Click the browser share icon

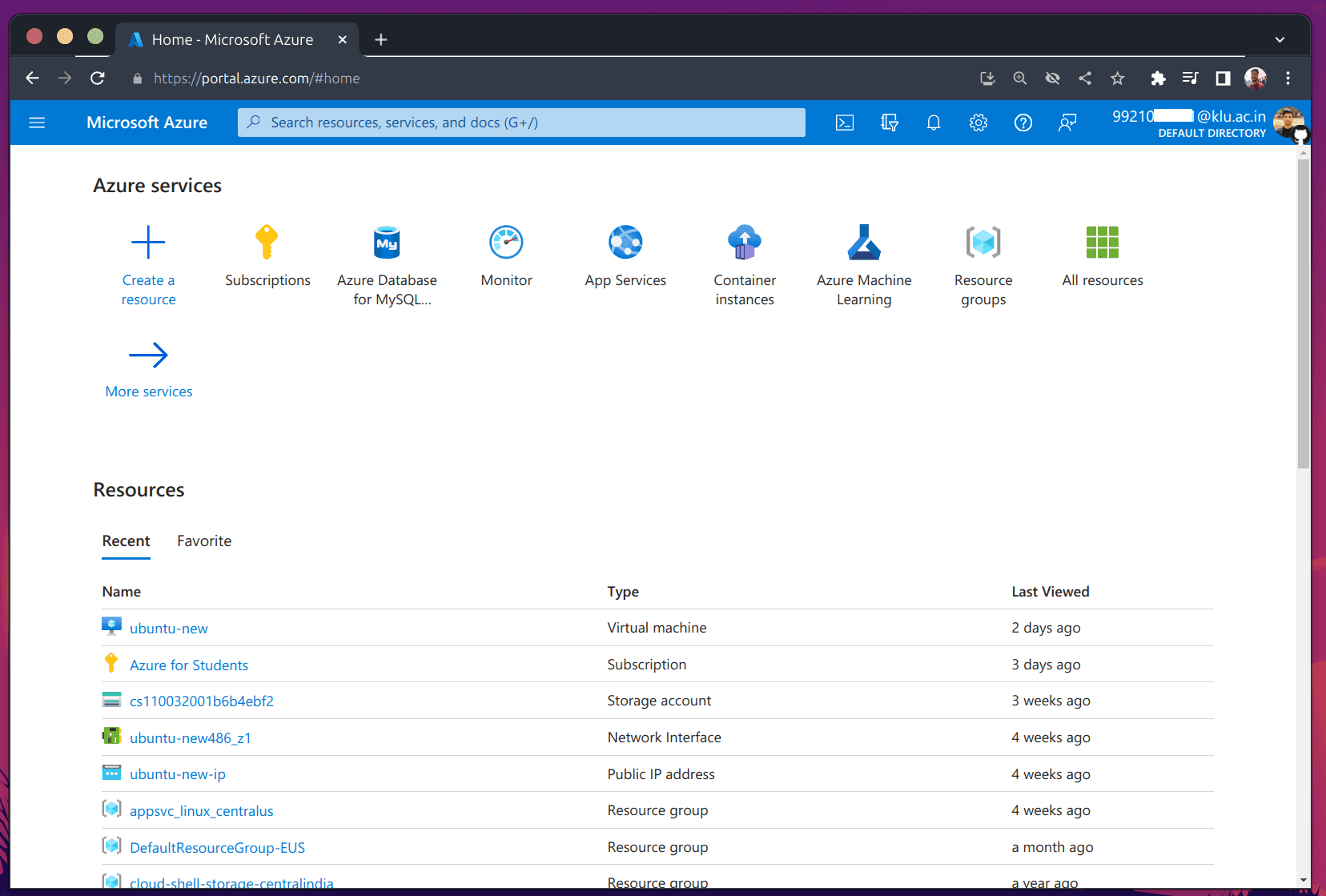[1085, 78]
